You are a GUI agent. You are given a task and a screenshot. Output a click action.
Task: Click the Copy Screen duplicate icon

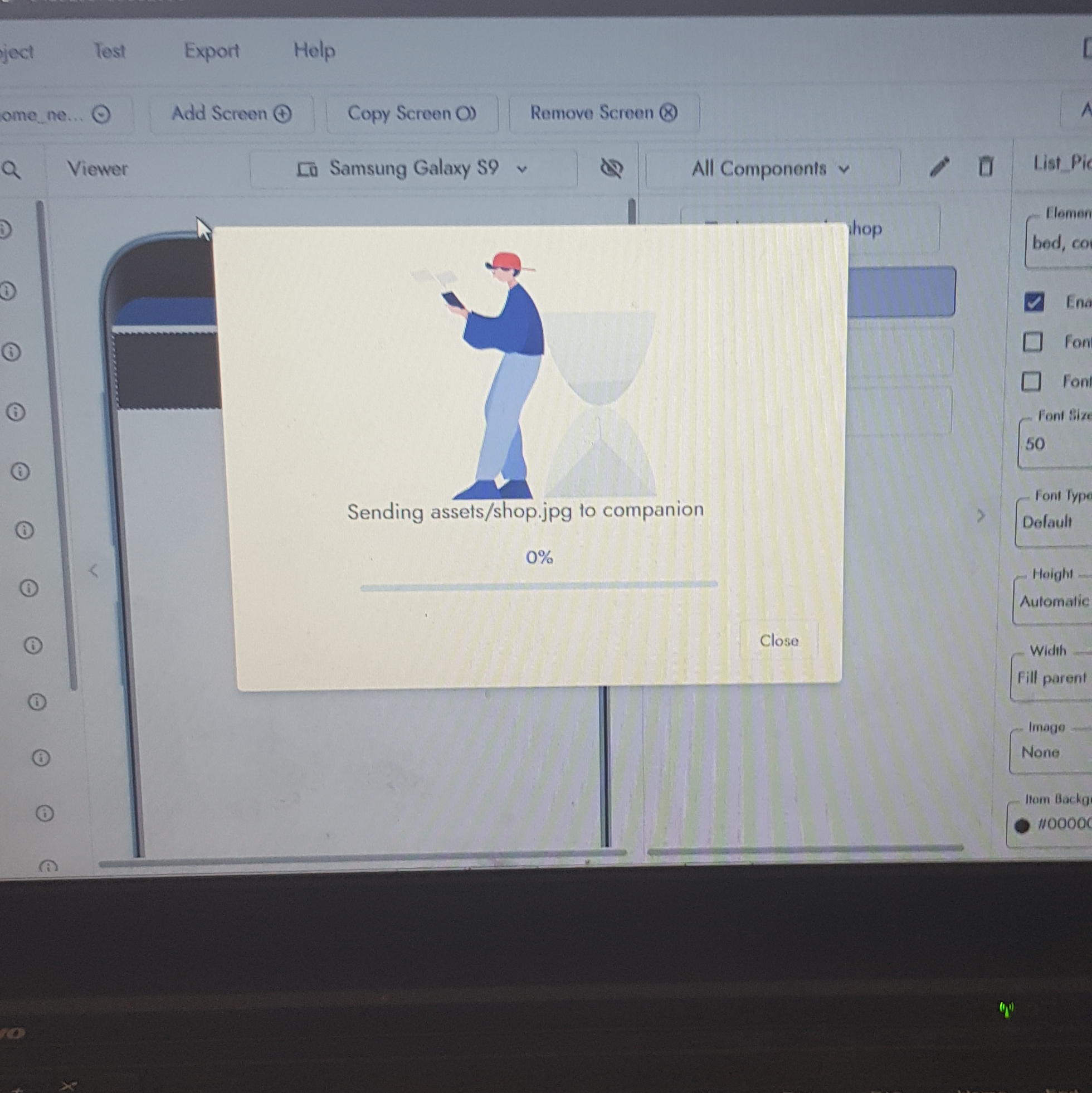(466, 114)
